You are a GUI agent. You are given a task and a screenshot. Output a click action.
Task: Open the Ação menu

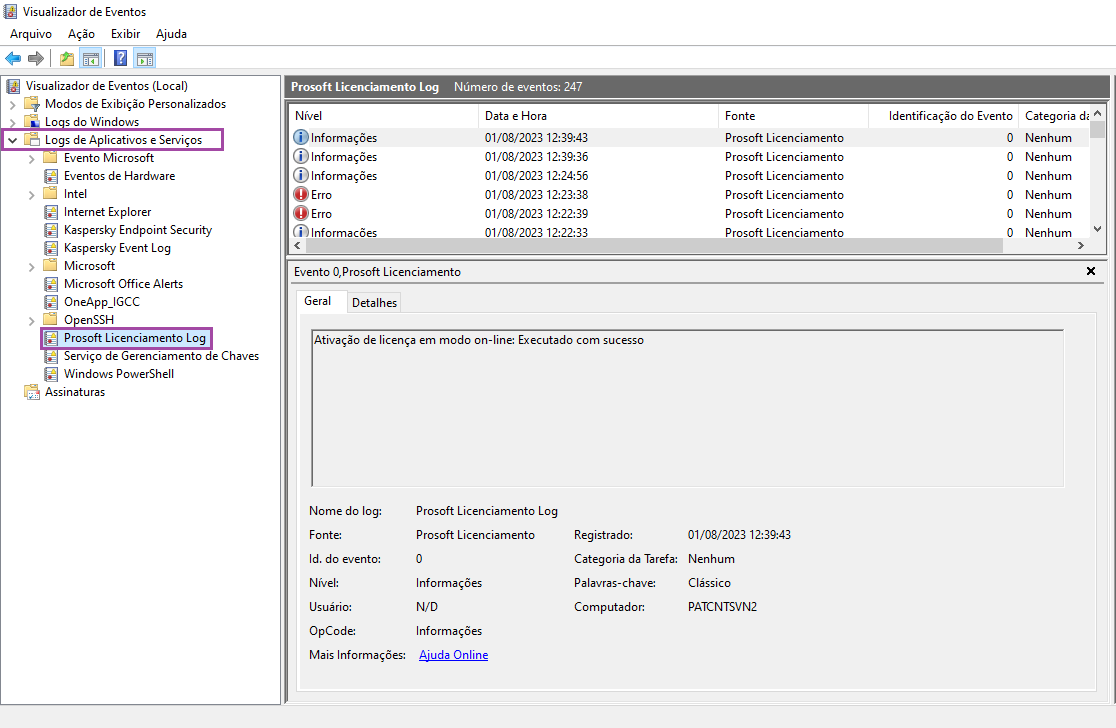coord(81,33)
